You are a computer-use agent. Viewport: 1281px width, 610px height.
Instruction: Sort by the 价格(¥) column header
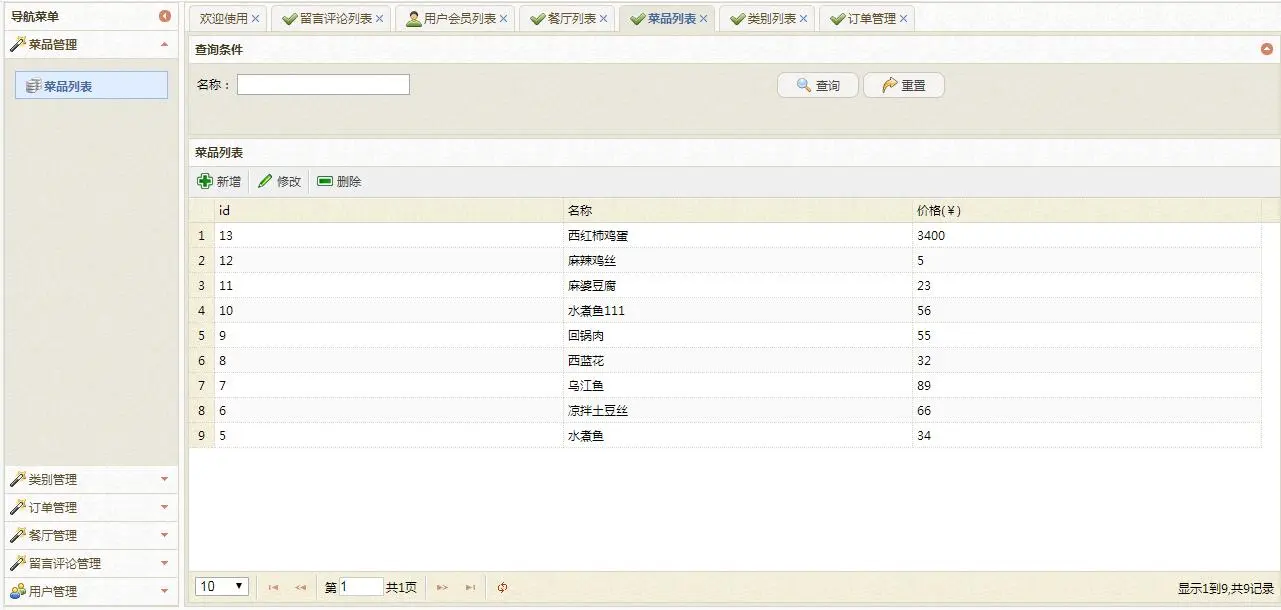(x=1087, y=210)
